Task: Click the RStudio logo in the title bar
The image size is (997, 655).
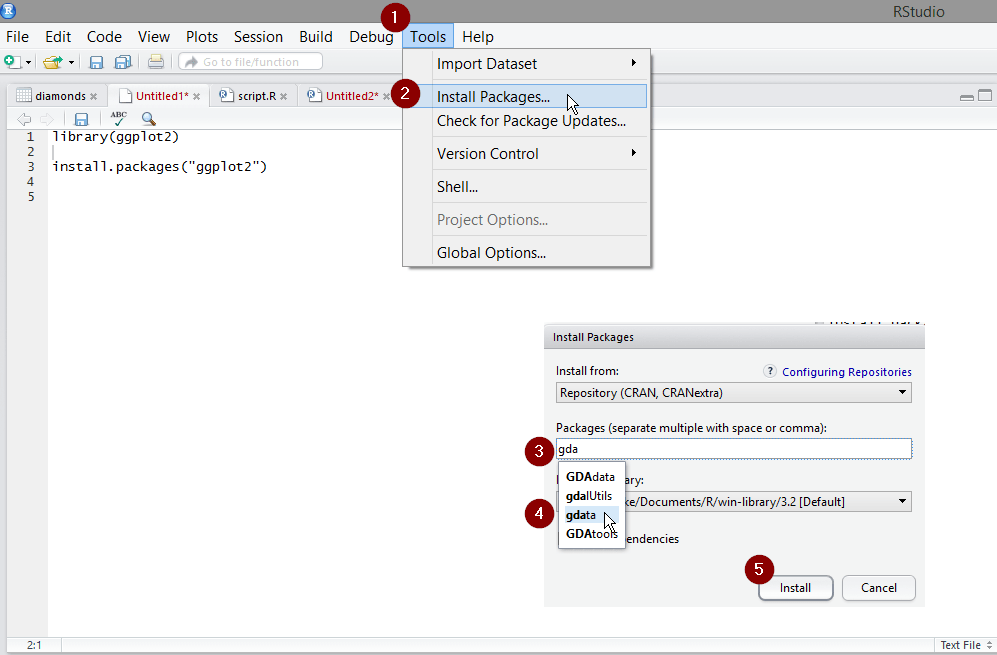Action: point(8,10)
